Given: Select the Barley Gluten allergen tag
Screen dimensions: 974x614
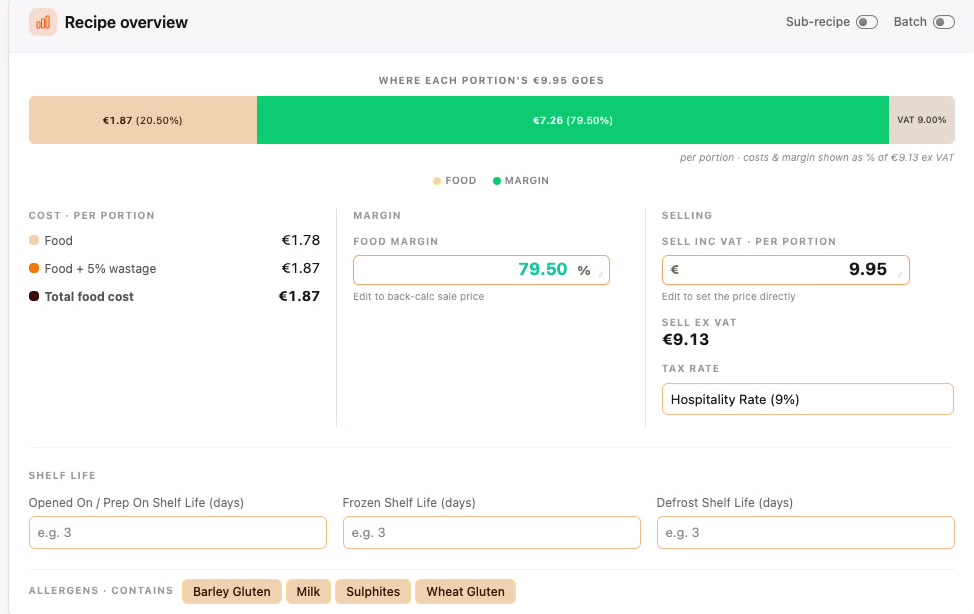Looking at the screenshot, I should pyautogui.click(x=232, y=592).
